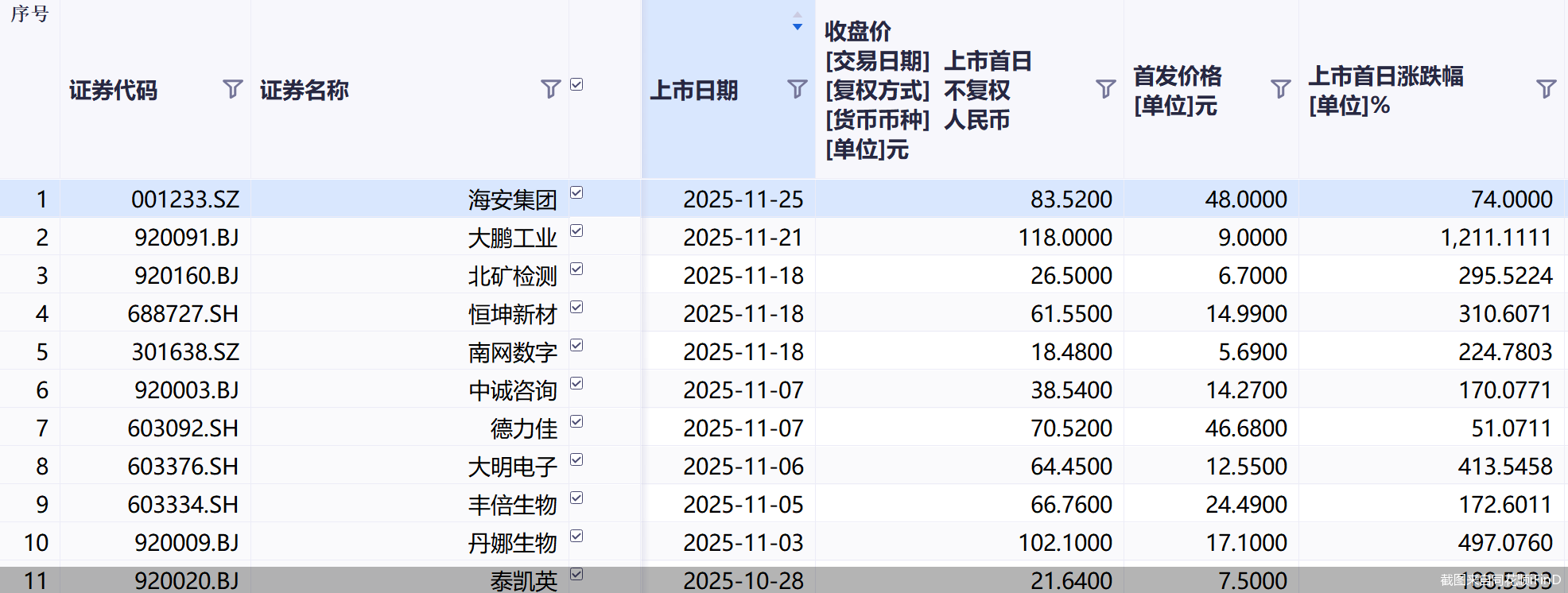Open filter for 证券名称 column
Screen dimensions: 1568x593
[x=550, y=88]
